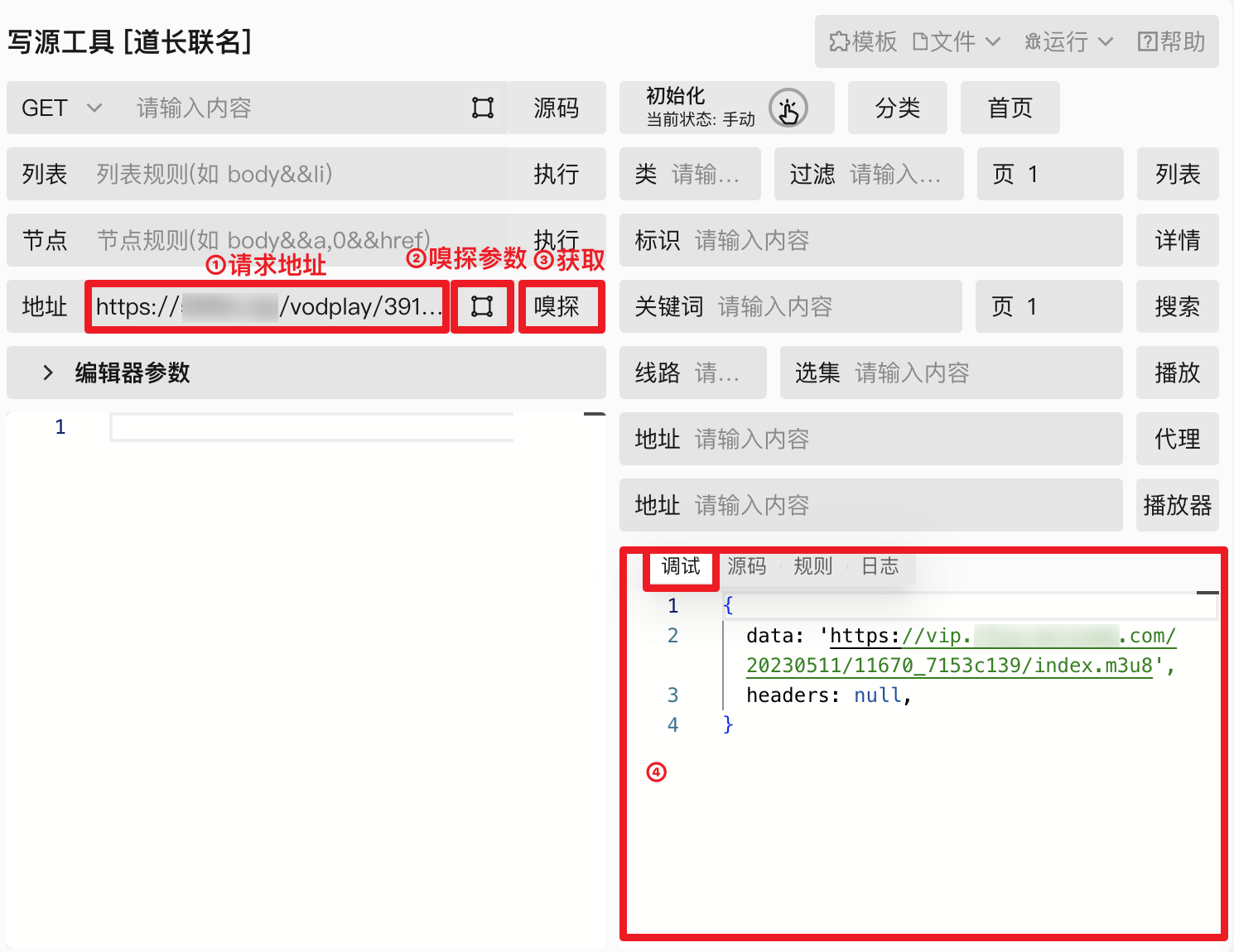Image resolution: width=1234 pixels, height=952 pixels.
Task: Toggle the 初始化 manual status icon
Action: (788, 108)
